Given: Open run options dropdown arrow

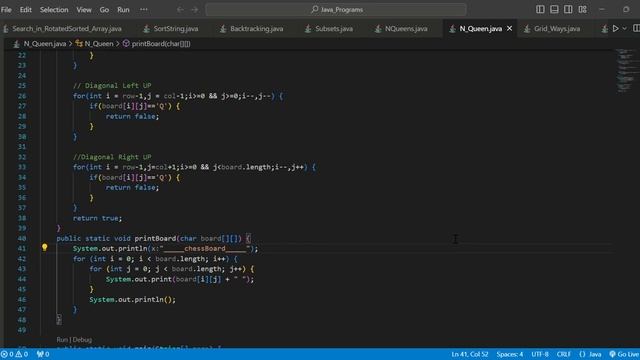Looking at the screenshot, I should 624,29.
